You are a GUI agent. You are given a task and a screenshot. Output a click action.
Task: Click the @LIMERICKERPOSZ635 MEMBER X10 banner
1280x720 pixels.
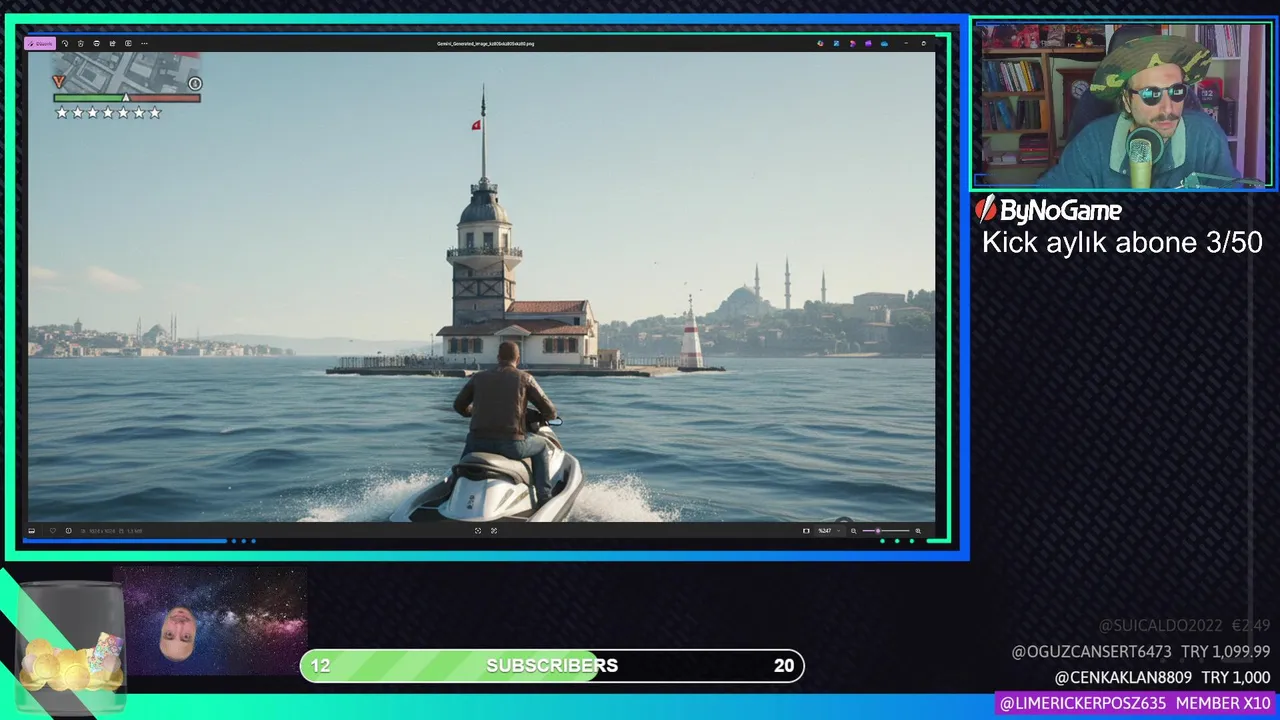(x=1135, y=703)
